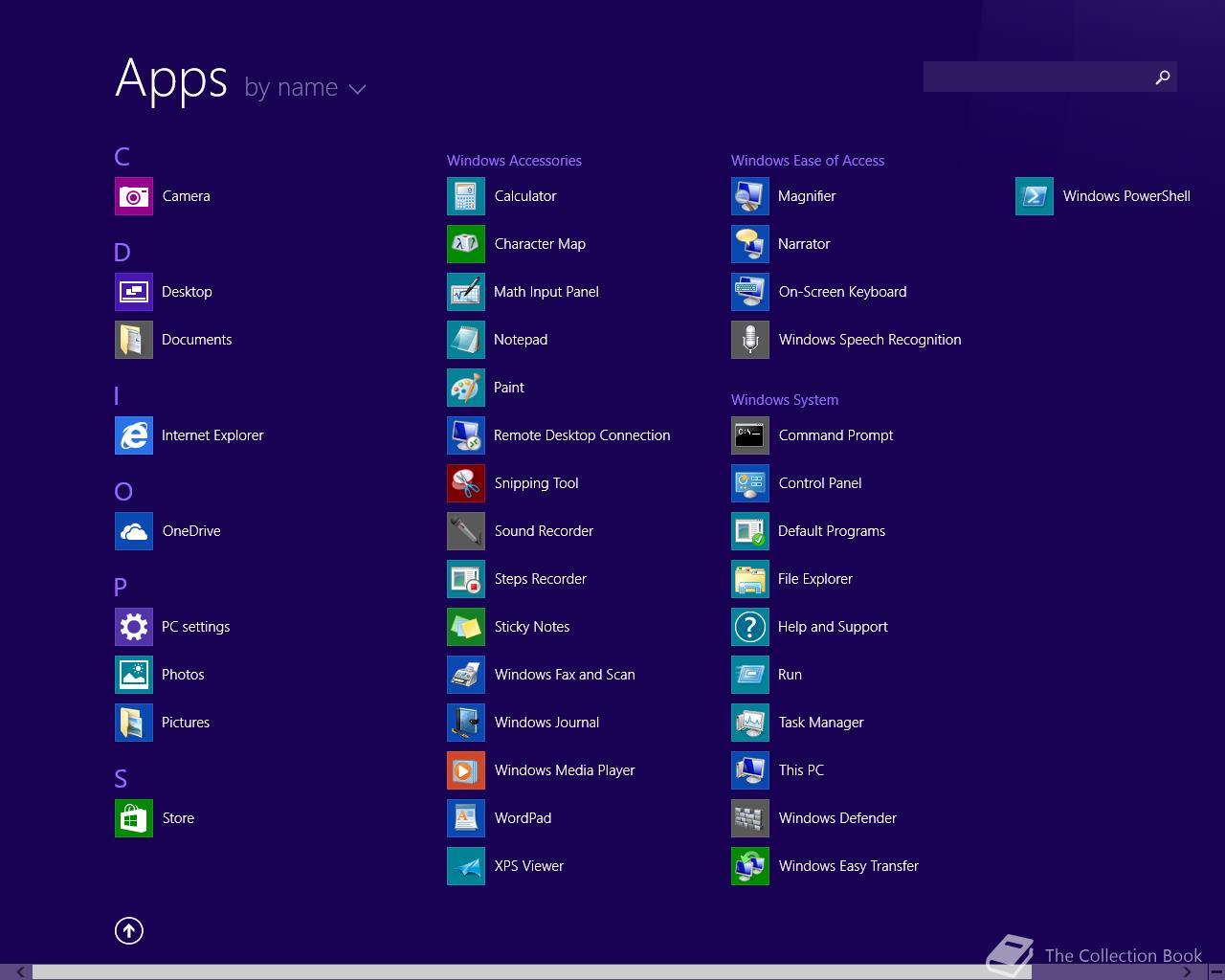This screenshot has height=980, width=1225.
Task: Click the letter S group header
Action: pyautogui.click(x=121, y=779)
